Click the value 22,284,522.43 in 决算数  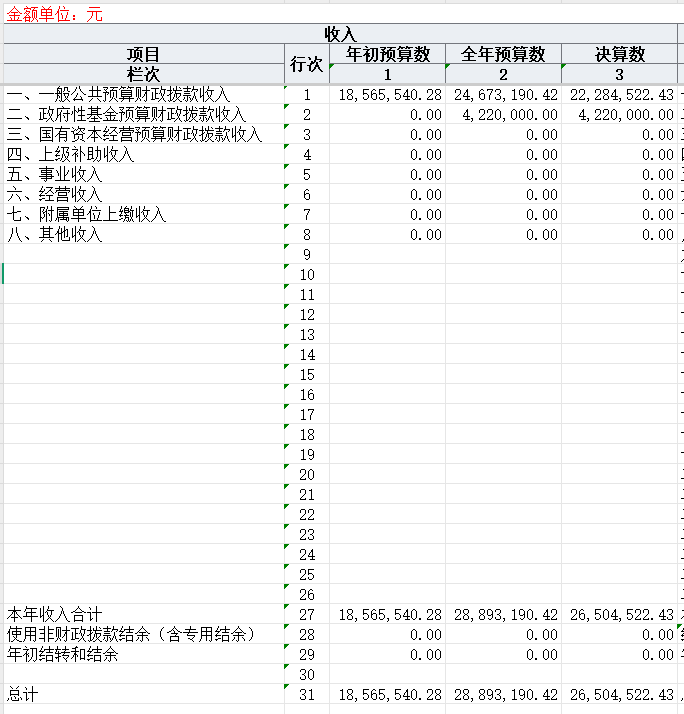click(621, 95)
